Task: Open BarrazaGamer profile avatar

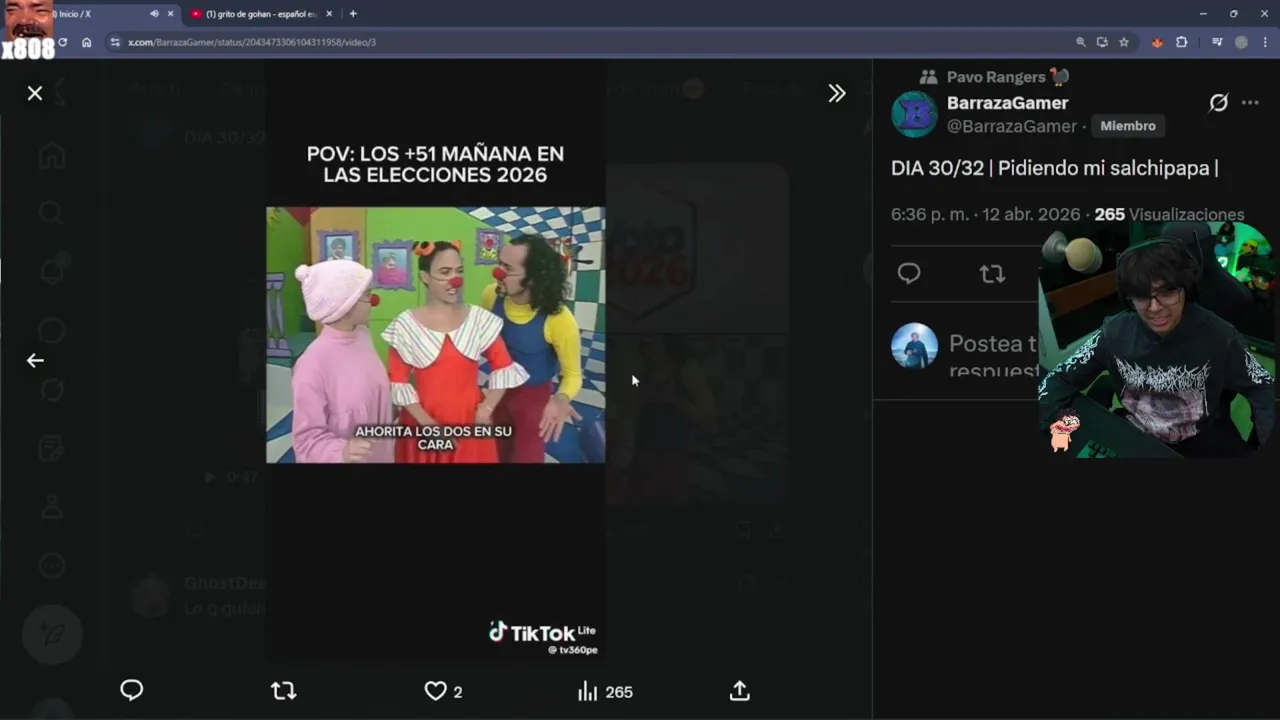Action: 914,114
